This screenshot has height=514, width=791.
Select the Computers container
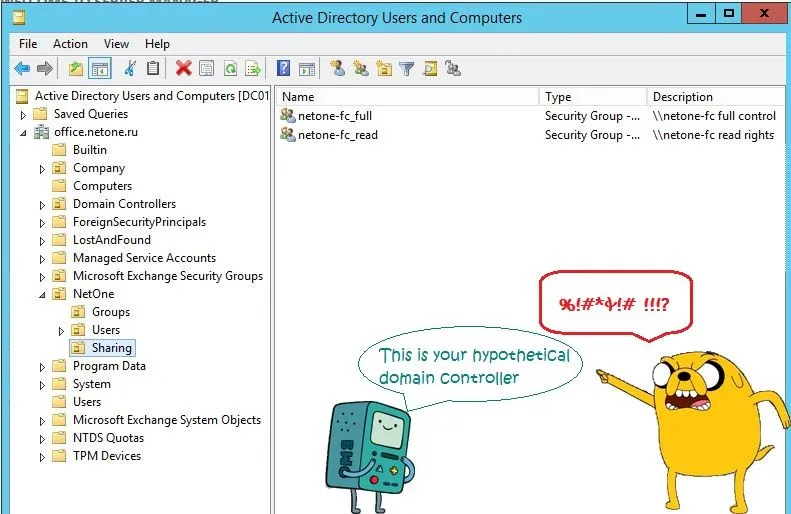102,186
